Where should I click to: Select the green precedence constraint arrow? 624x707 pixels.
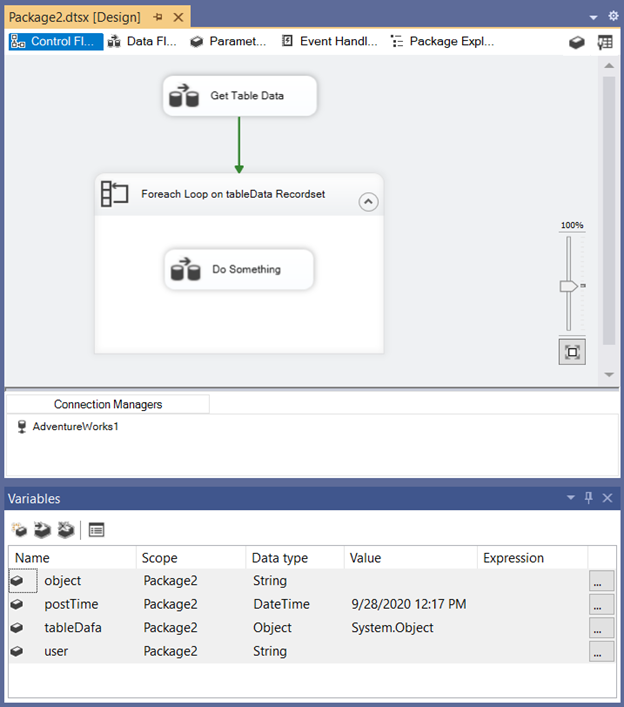[239, 145]
